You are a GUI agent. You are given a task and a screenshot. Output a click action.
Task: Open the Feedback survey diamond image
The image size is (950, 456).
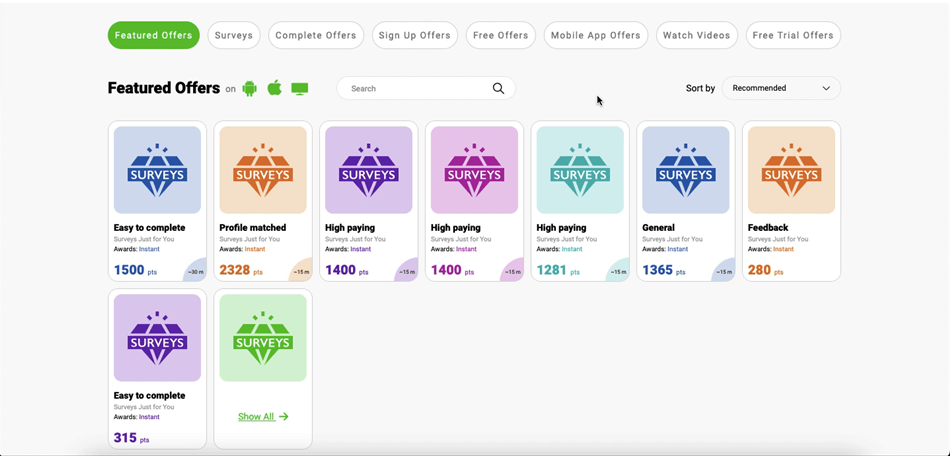pos(791,170)
